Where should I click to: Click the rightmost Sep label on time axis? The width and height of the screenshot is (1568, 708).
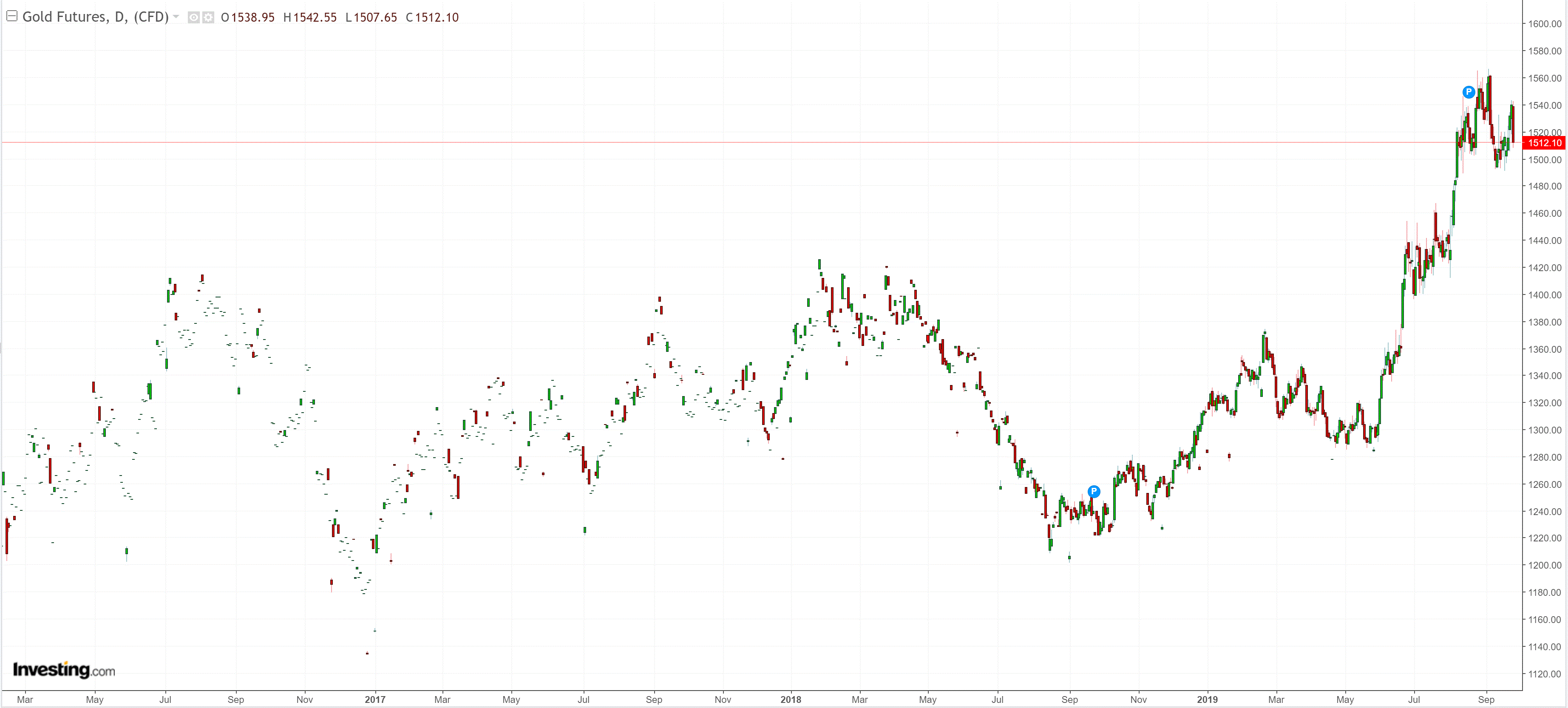click(1486, 700)
